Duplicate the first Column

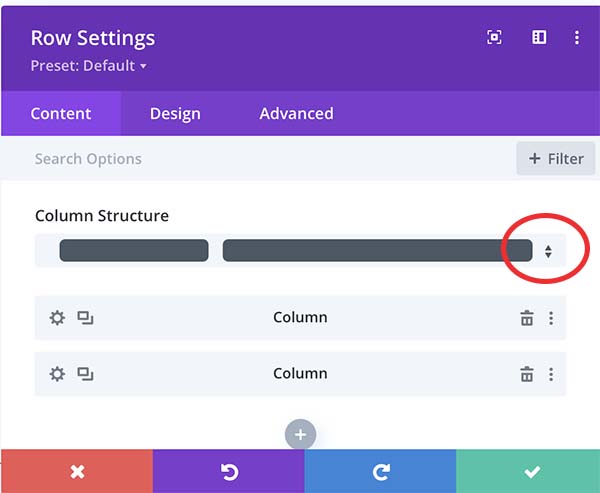(x=86, y=318)
